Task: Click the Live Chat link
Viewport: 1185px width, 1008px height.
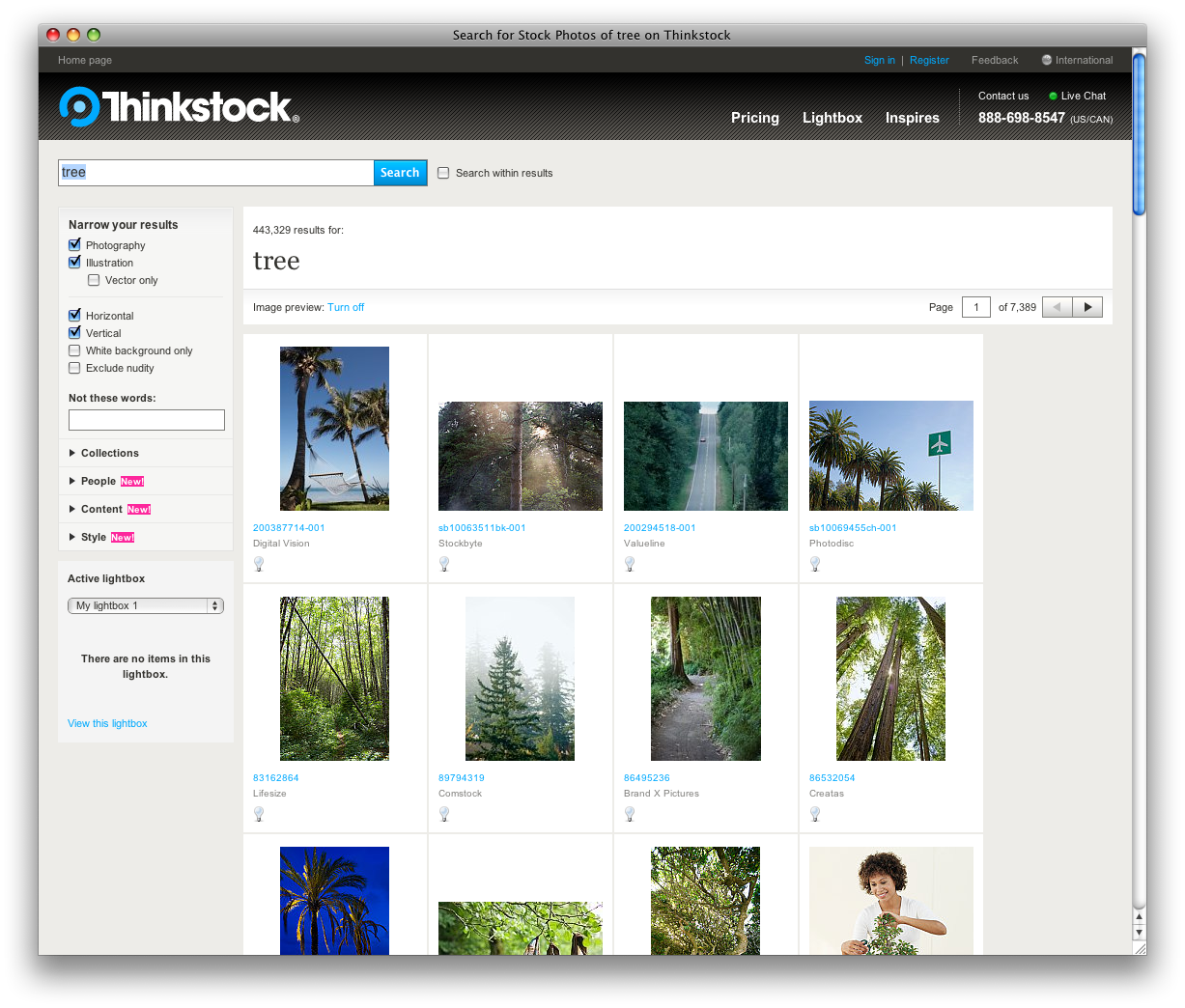Action: click(1084, 96)
